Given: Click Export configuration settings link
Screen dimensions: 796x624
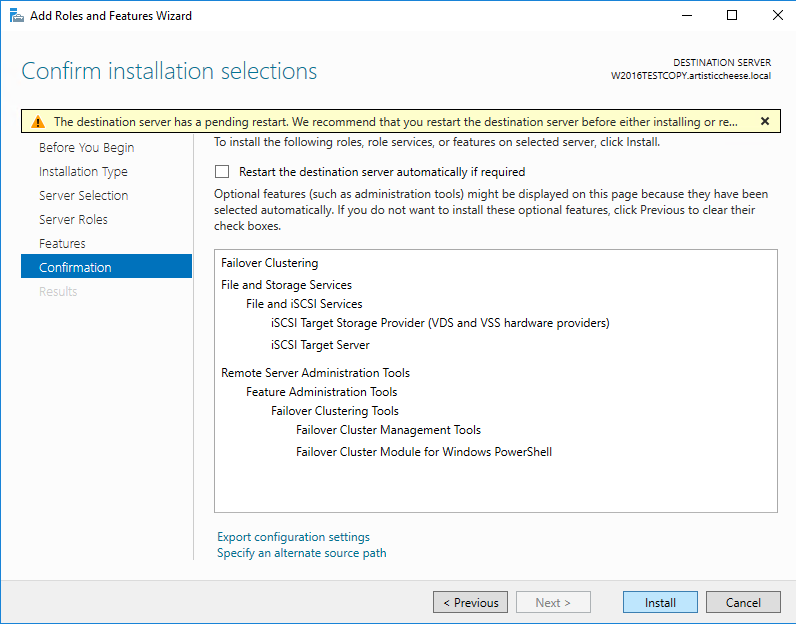Looking at the screenshot, I should (x=293, y=537).
